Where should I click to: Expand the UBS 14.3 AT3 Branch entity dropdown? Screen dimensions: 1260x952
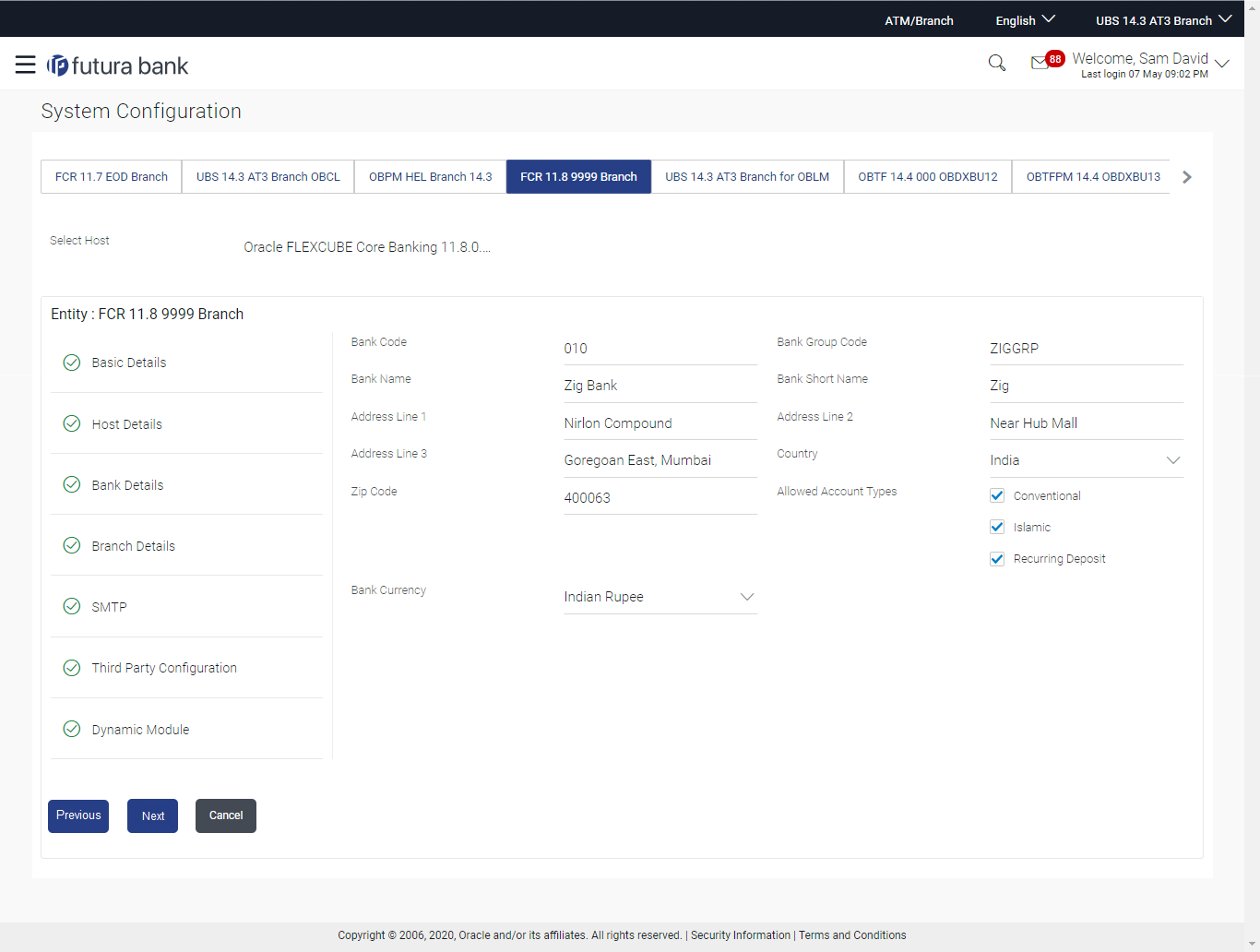1164,20
